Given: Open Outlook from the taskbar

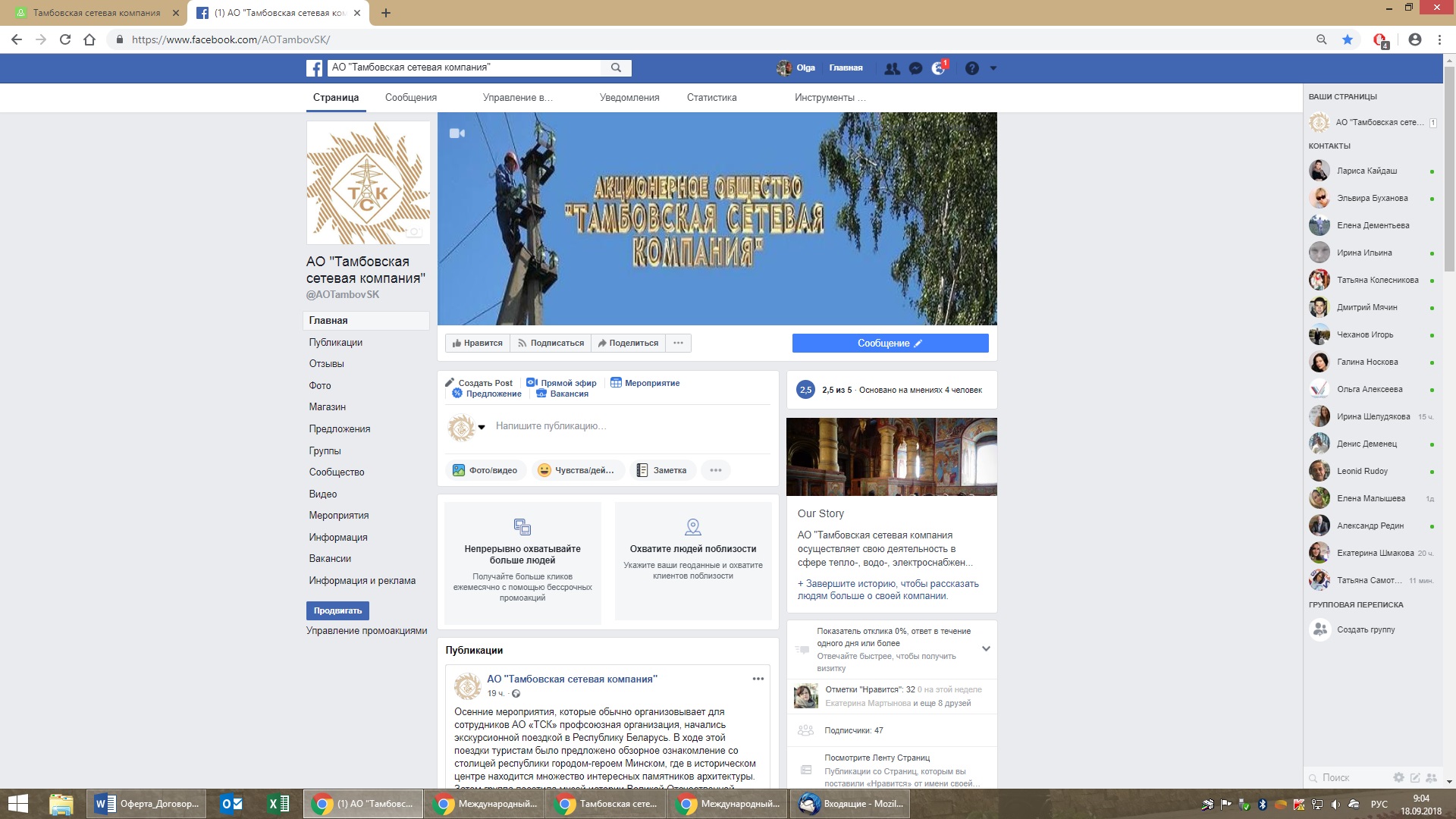Looking at the screenshot, I should [231, 804].
